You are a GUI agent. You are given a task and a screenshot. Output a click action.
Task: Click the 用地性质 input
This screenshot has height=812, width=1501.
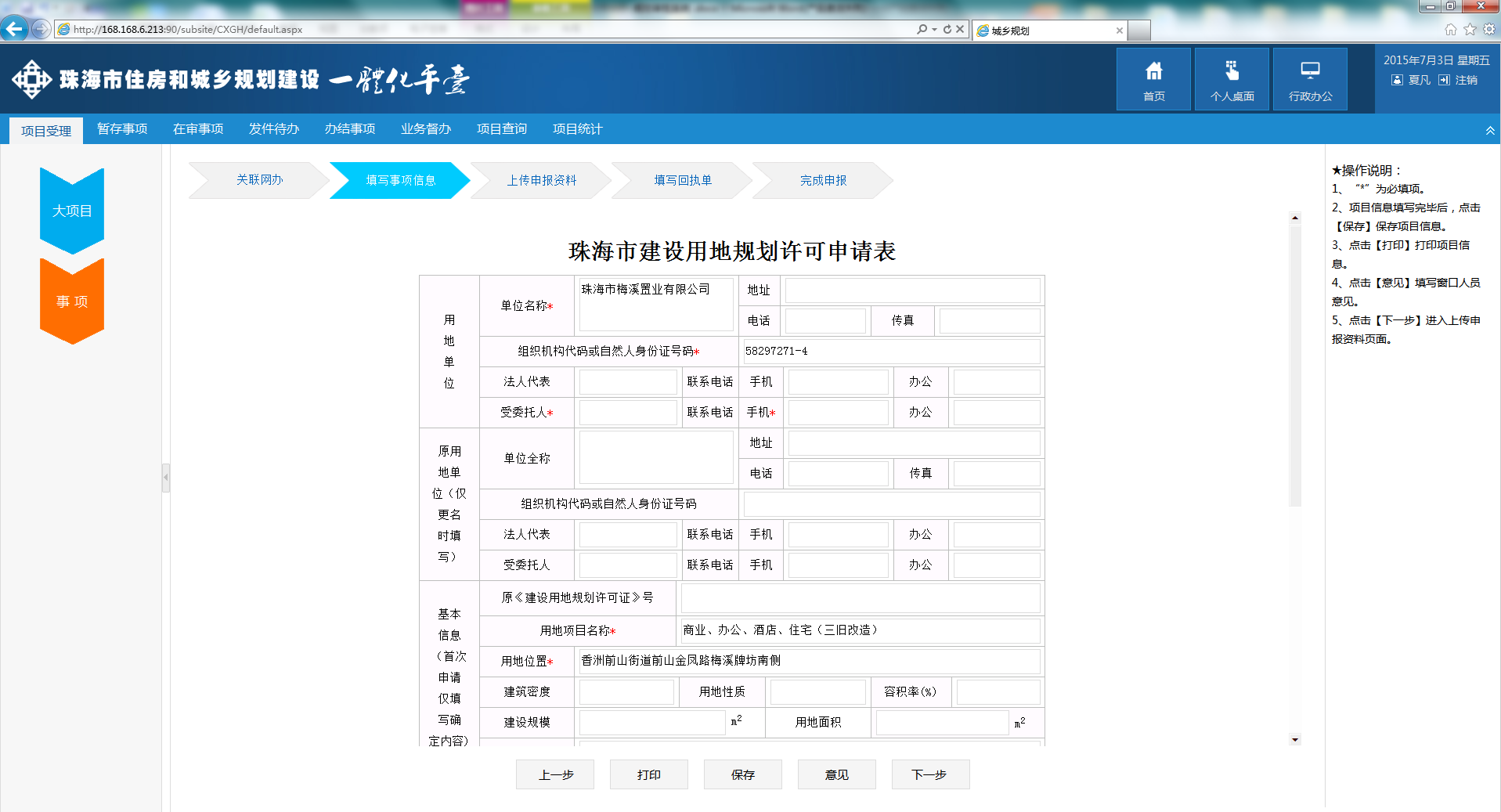[x=818, y=691]
